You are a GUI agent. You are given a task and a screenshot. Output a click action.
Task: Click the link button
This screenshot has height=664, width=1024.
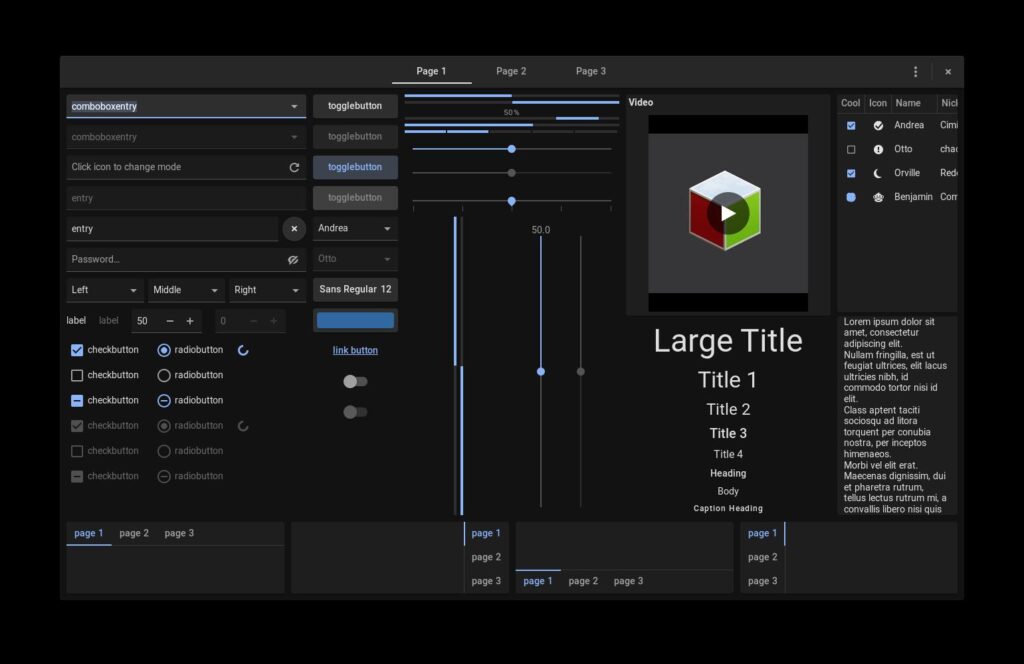[x=355, y=351]
